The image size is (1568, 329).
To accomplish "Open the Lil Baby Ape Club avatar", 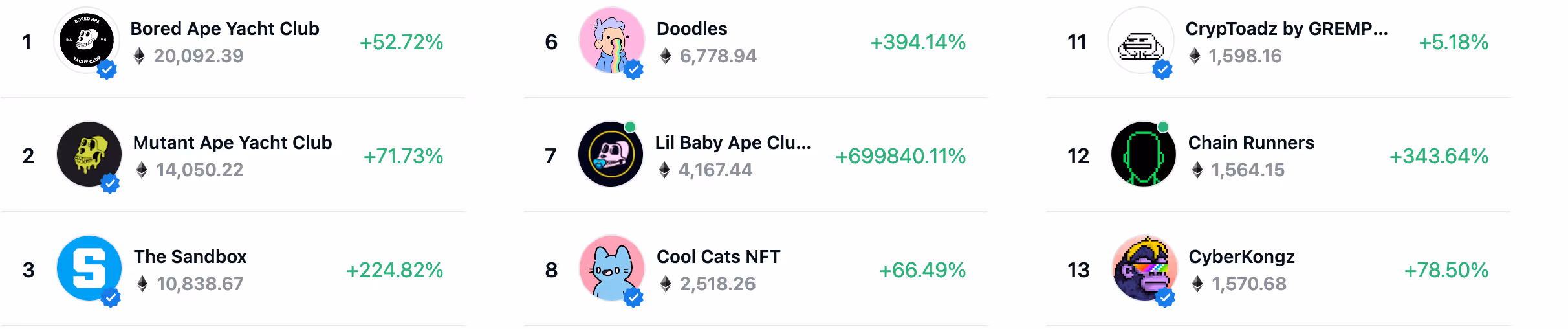I will 611,155.
